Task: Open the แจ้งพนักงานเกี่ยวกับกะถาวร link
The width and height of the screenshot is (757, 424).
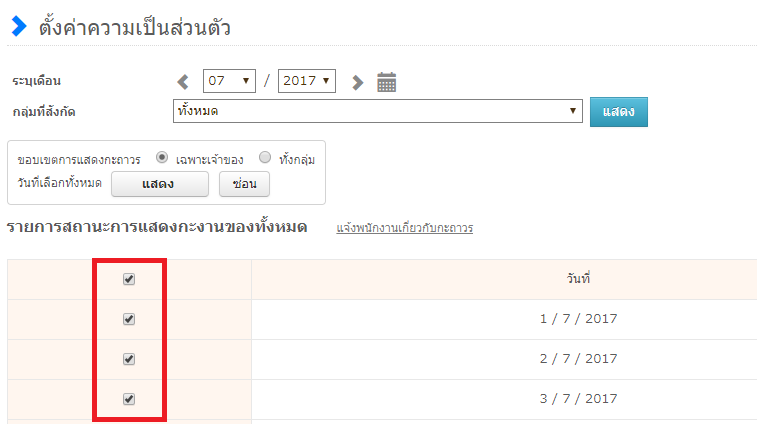Action: pyautogui.click(x=405, y=228)
